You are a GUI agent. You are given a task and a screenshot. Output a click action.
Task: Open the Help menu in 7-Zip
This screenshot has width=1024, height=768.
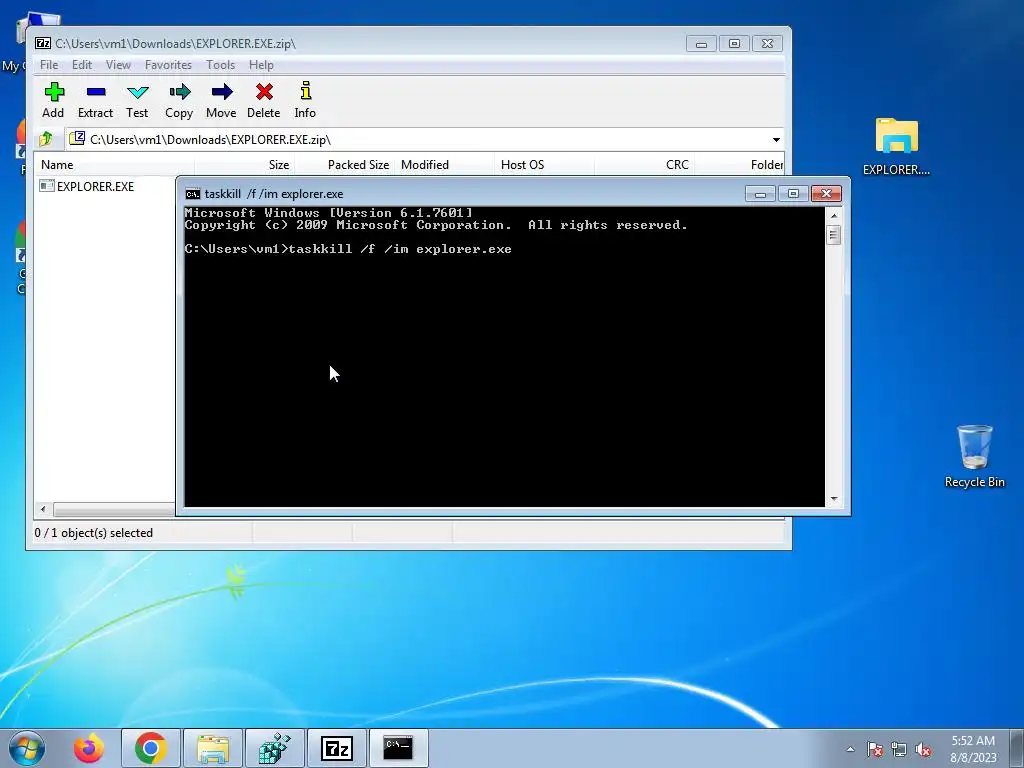click(x=261, y=65)
